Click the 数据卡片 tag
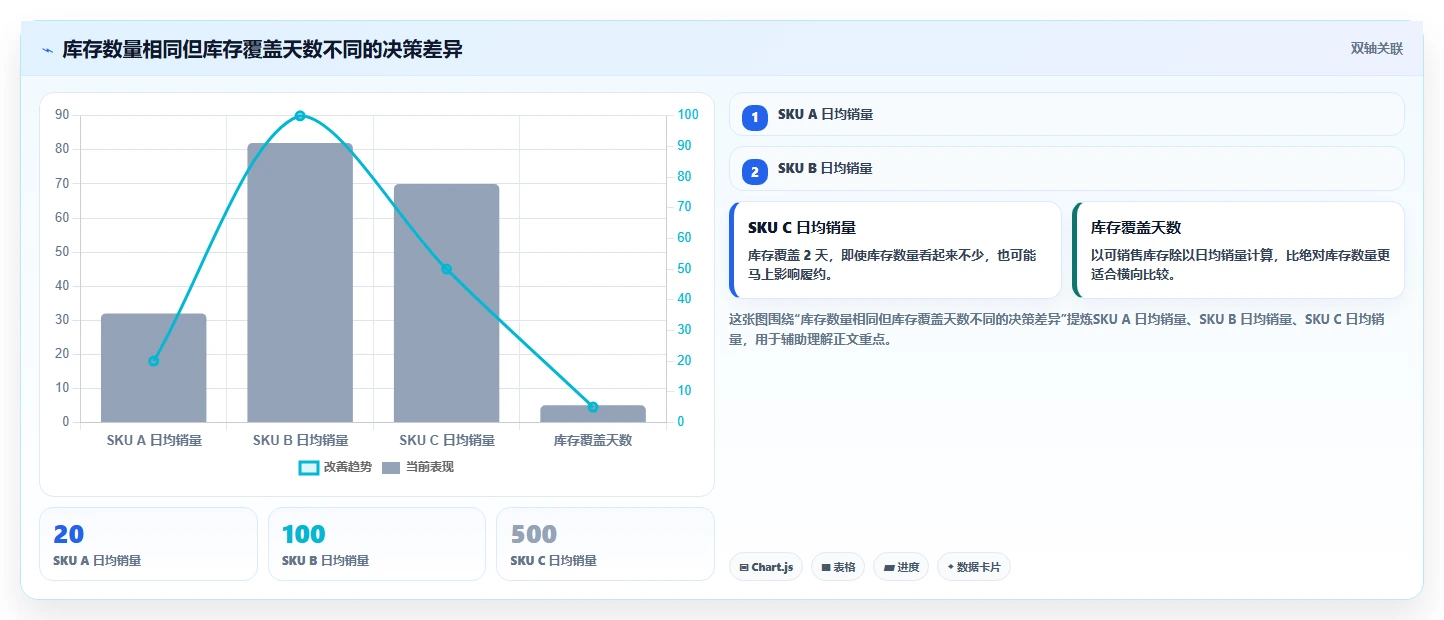This screenshot has height=620, width=1444. click(974, 567)
